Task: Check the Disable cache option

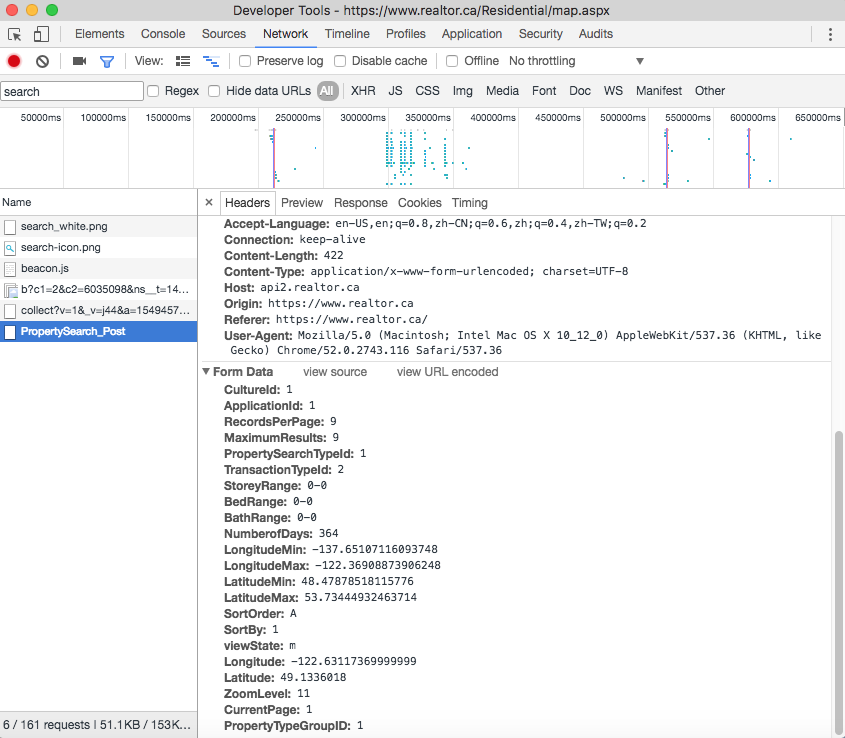Action: point(340,61)
